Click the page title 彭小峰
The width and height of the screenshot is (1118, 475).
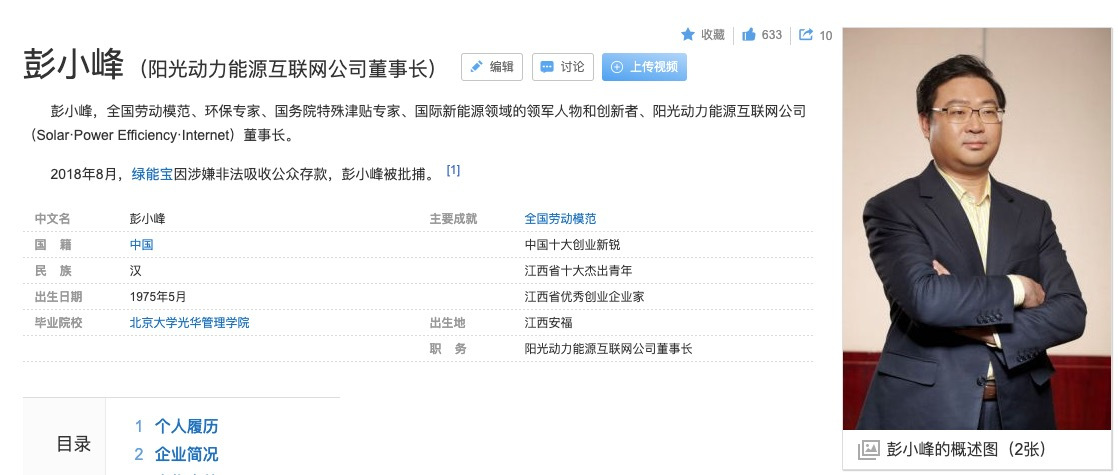coord(73,65)
